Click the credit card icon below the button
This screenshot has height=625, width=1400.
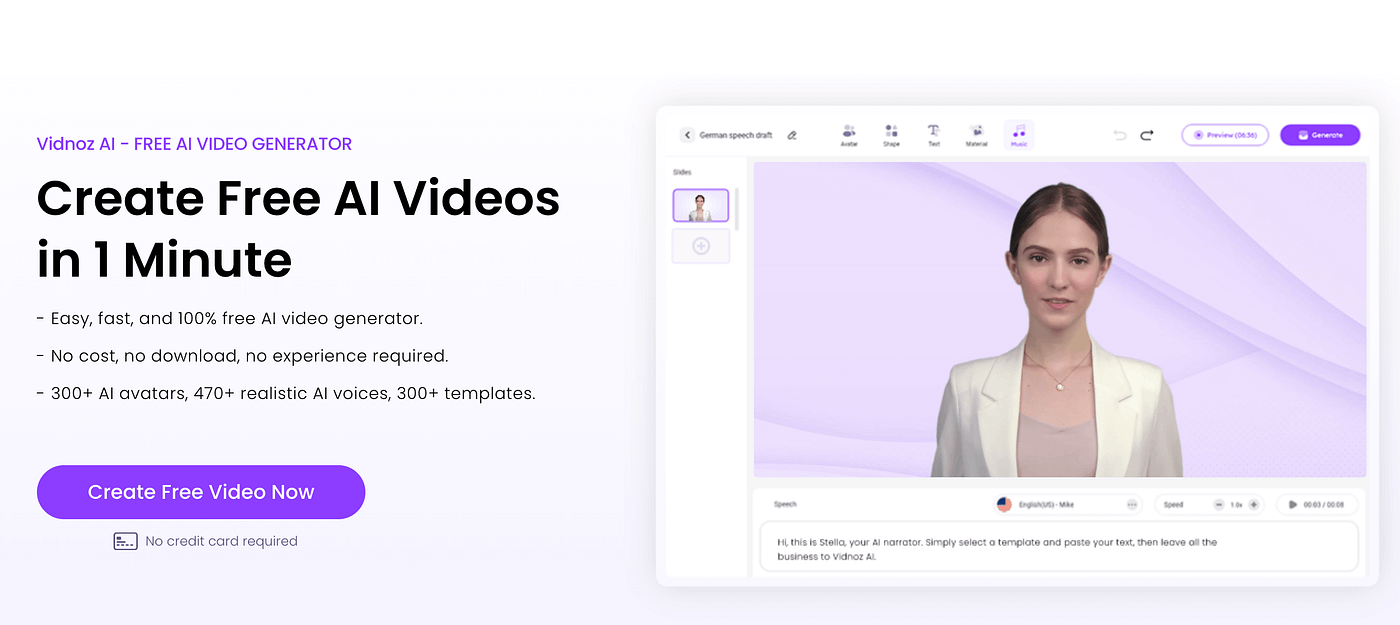pos(125,541)
